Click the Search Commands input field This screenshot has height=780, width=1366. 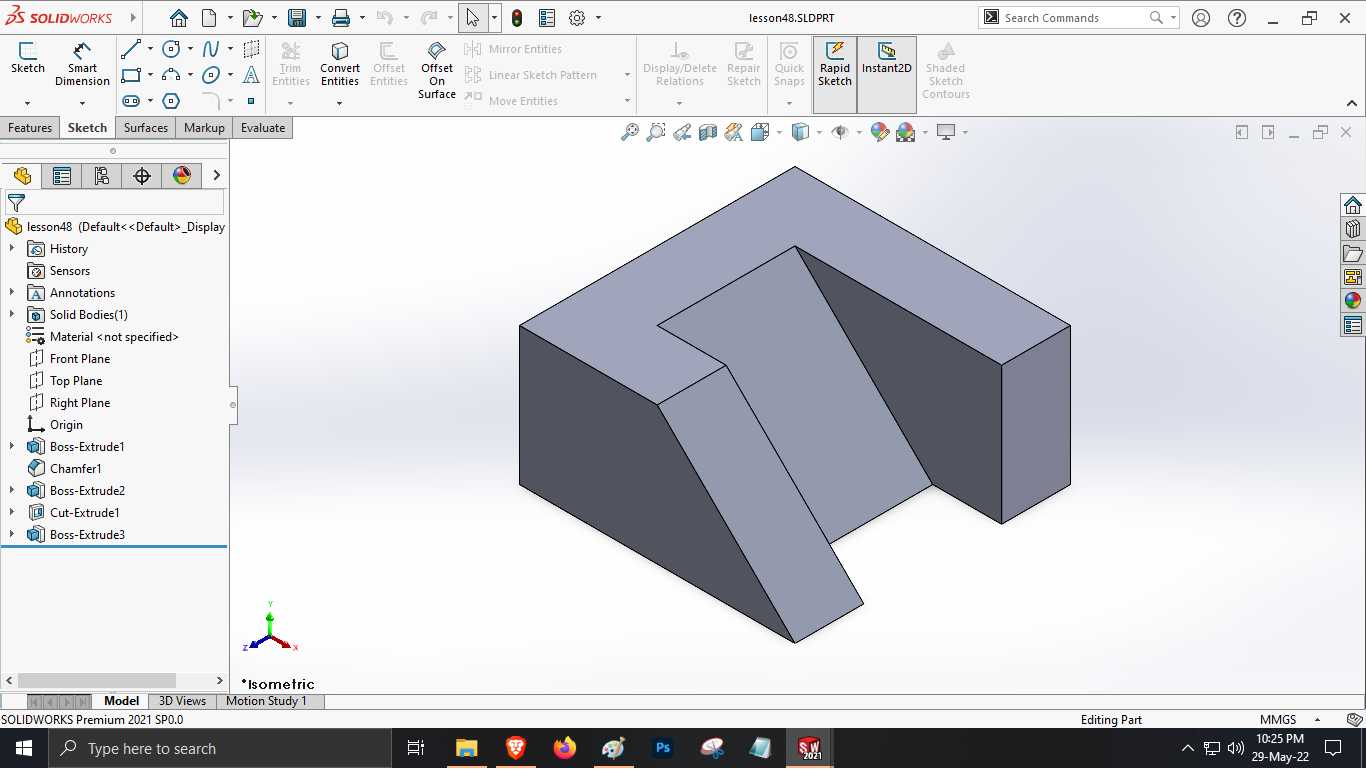pos(1073,18)
